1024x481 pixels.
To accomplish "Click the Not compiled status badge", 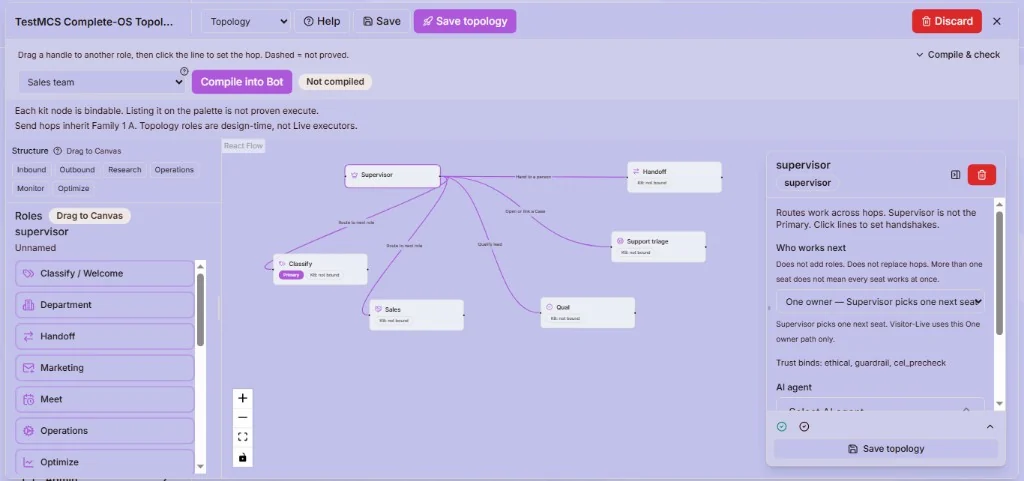I will click(x=335, y=82).
